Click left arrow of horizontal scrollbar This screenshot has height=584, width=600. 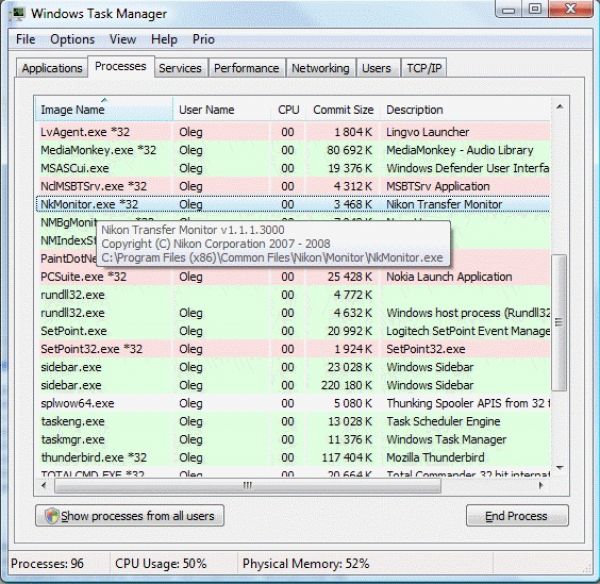pos(44,485)
